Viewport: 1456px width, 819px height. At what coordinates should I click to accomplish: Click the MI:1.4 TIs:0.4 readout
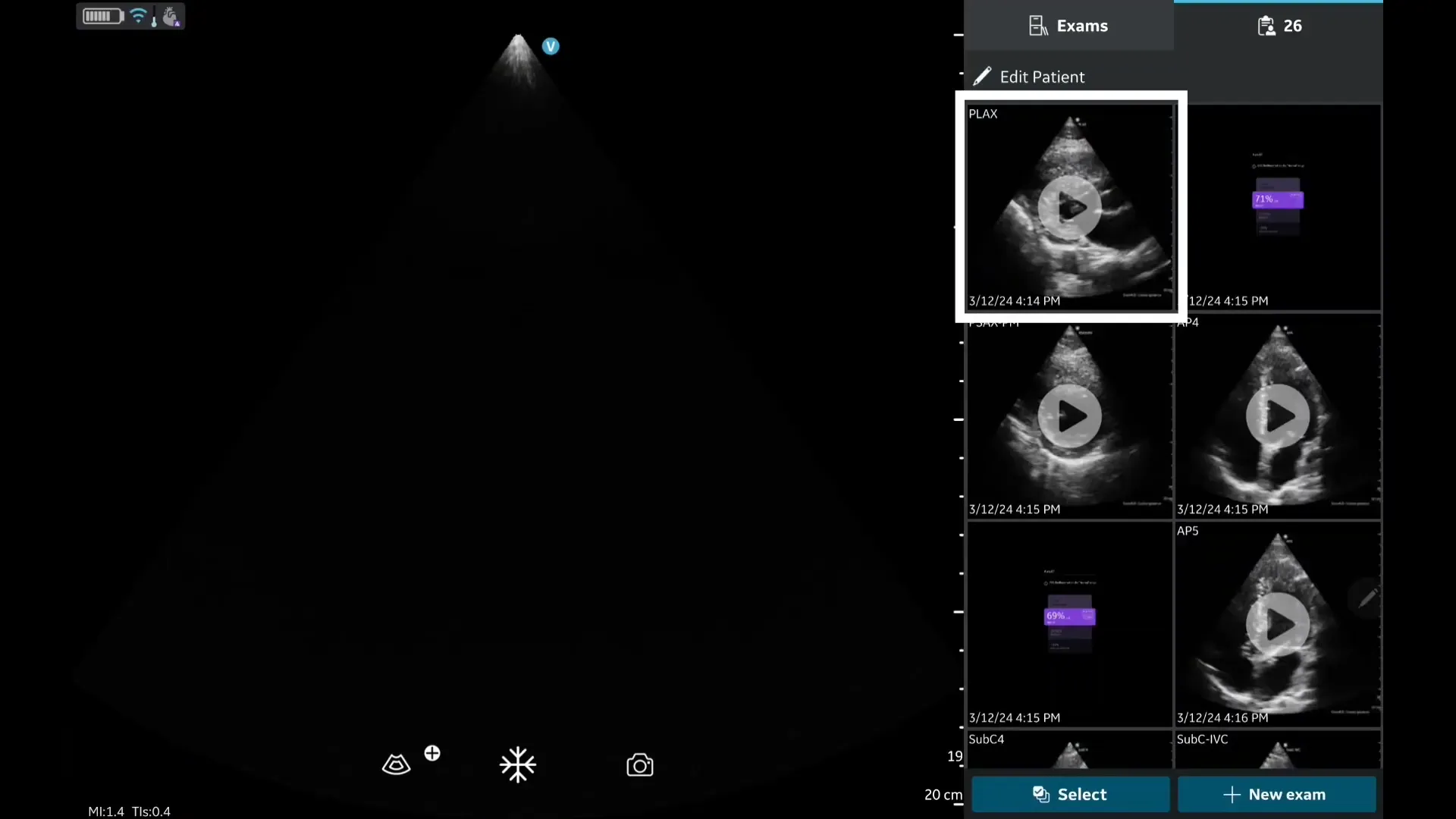(x=129, y=811)
